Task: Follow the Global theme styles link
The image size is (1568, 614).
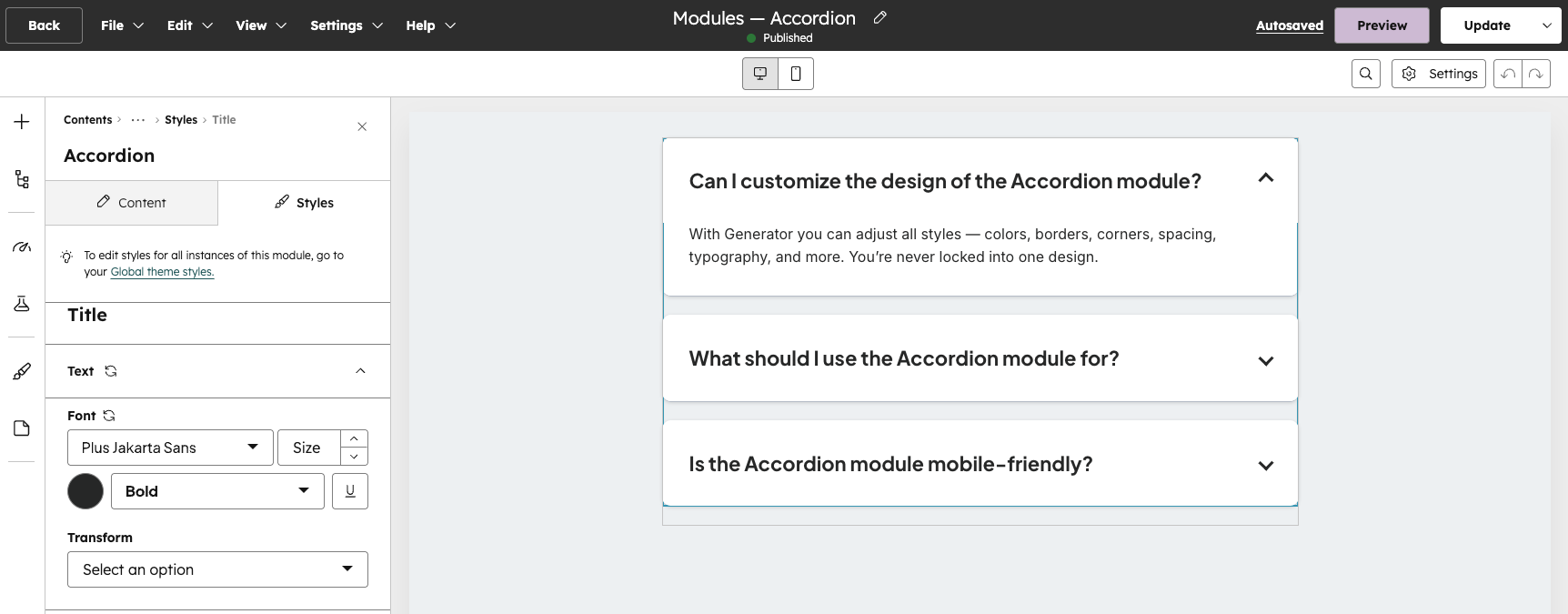Action: tap(162, 272)
